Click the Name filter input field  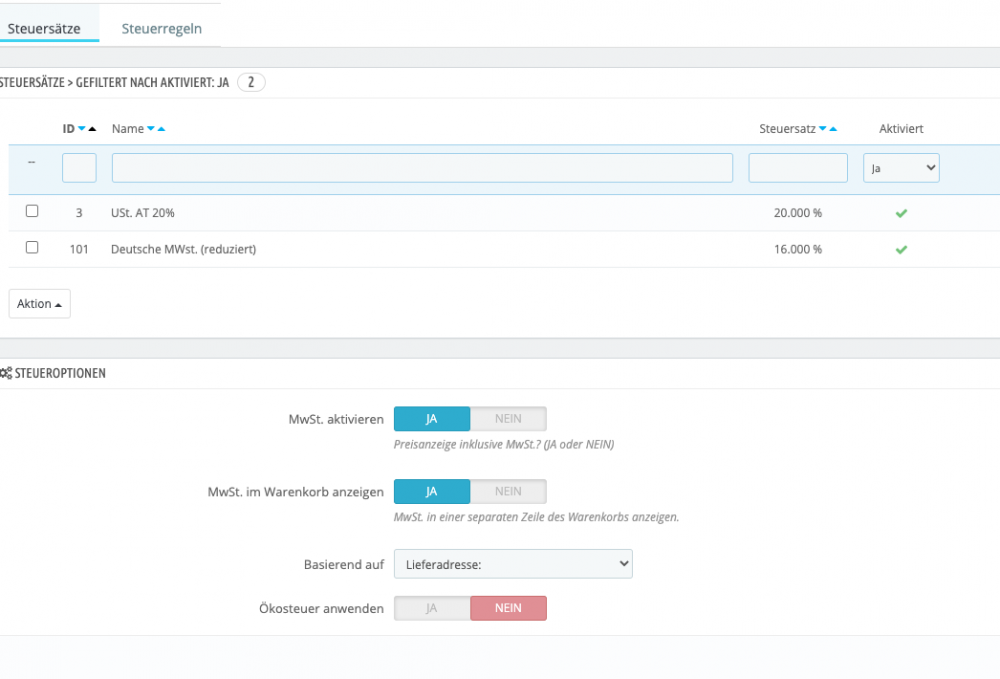422,168
